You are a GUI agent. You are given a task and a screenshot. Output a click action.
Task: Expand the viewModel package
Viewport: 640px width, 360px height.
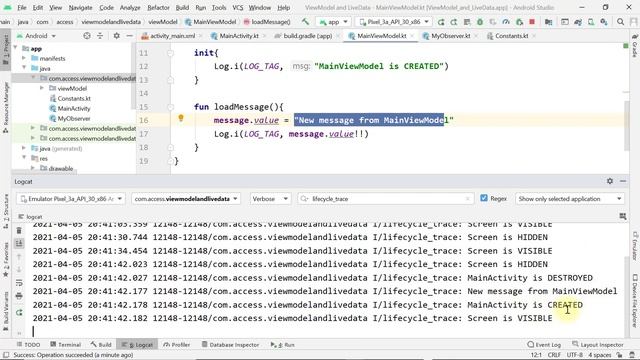click(42, 88)
